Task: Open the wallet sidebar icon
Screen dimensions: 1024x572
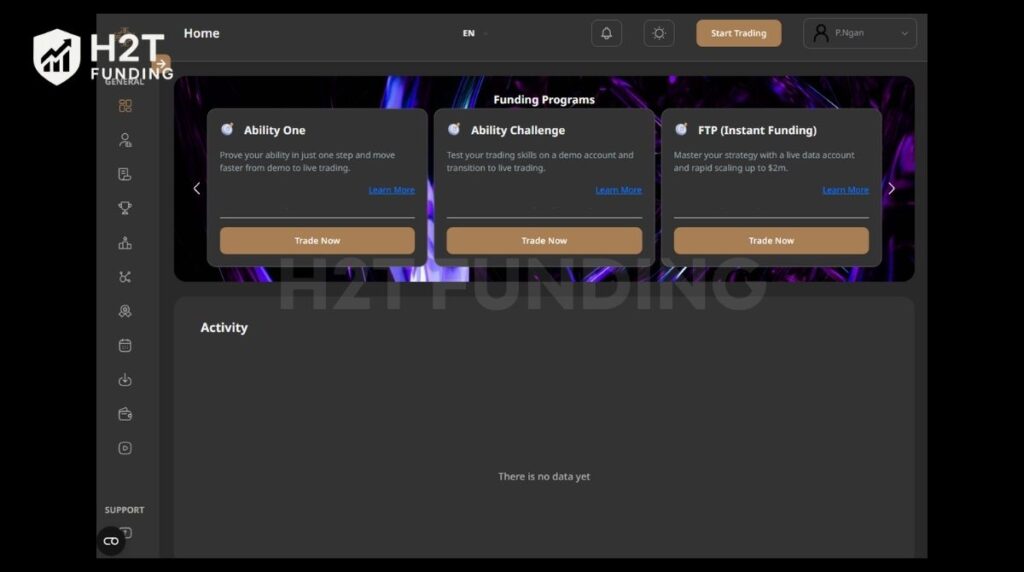Action: point(125,414)
